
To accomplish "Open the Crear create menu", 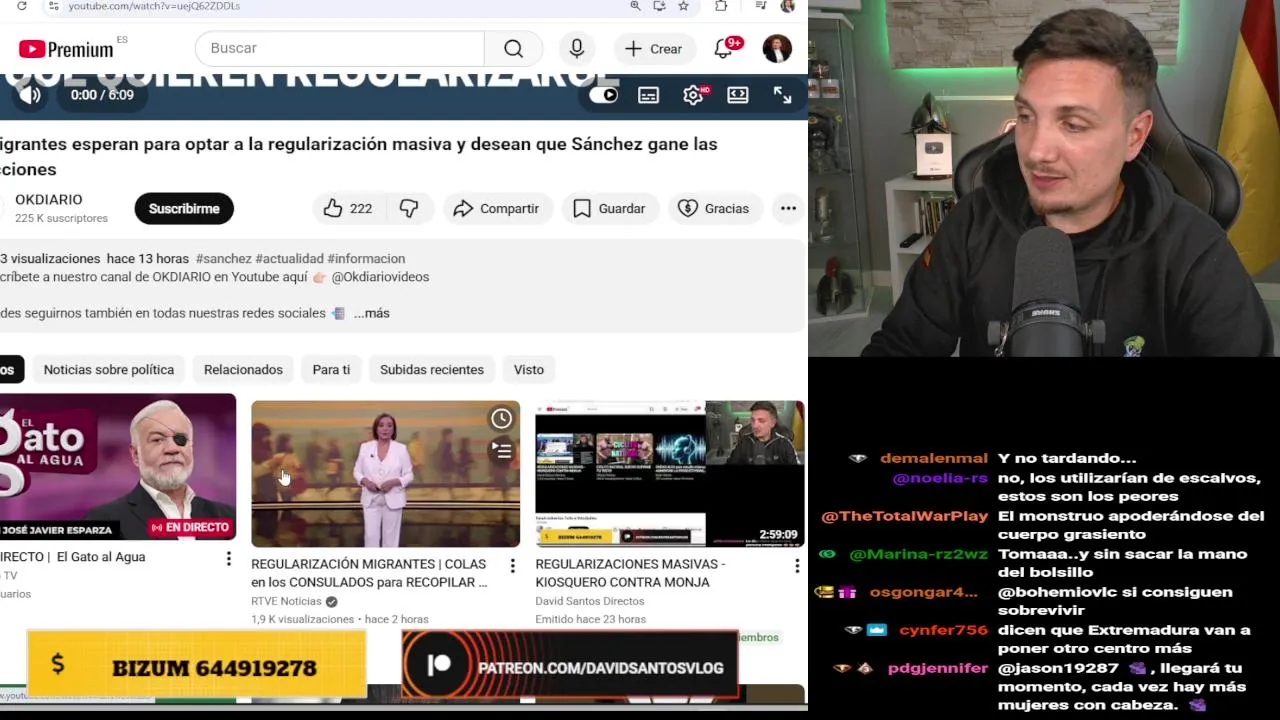I will pyautogui.click(x=654, y=48).
